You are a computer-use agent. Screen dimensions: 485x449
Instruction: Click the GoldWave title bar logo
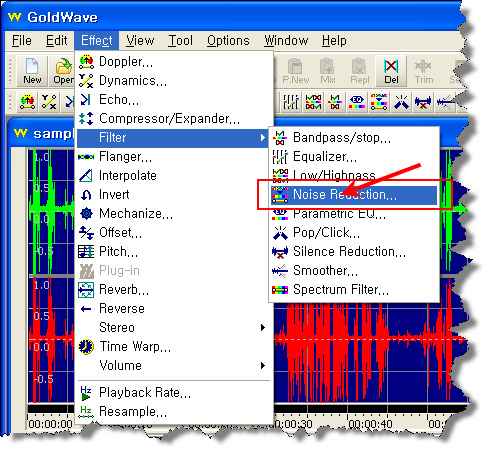[15, 17]
